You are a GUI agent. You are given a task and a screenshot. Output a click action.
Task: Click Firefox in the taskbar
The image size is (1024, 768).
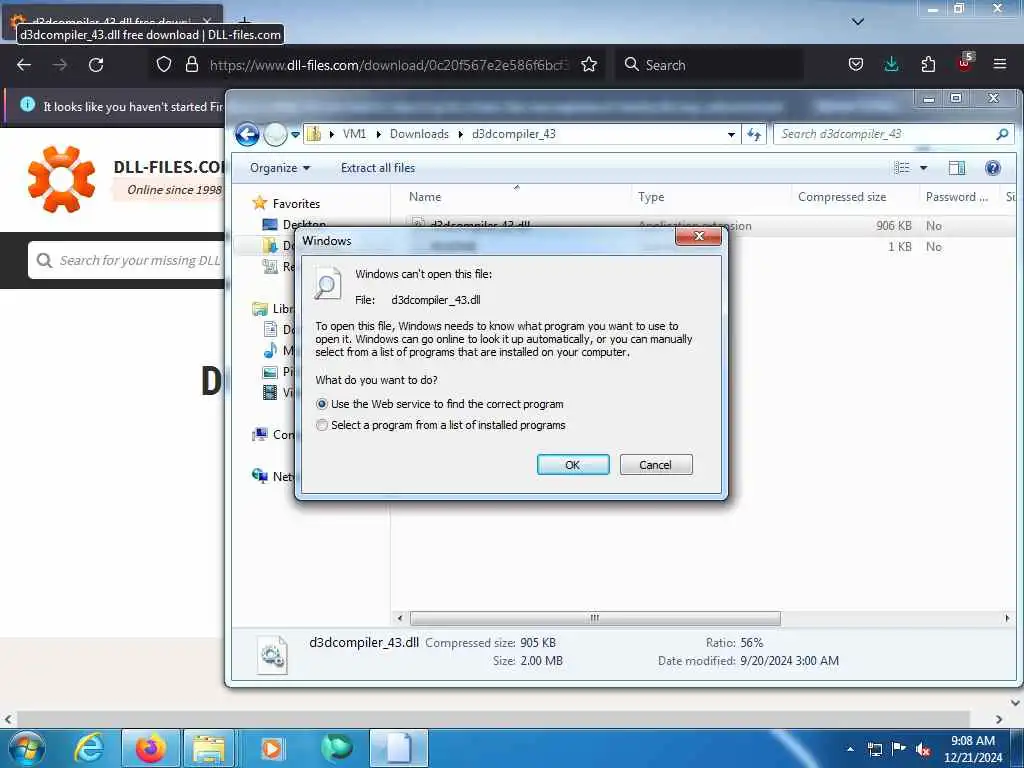pyautogui.click(x=150, y=748)
